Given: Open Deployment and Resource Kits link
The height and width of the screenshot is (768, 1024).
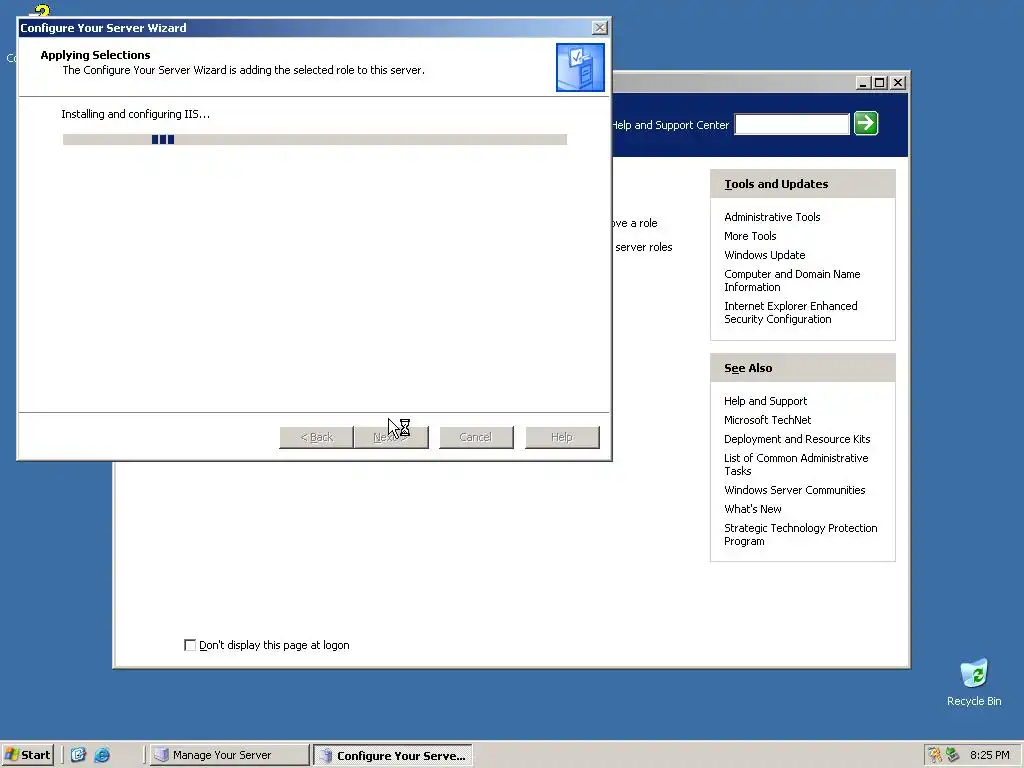Looking at the screenshot, I should pos(797,439).
